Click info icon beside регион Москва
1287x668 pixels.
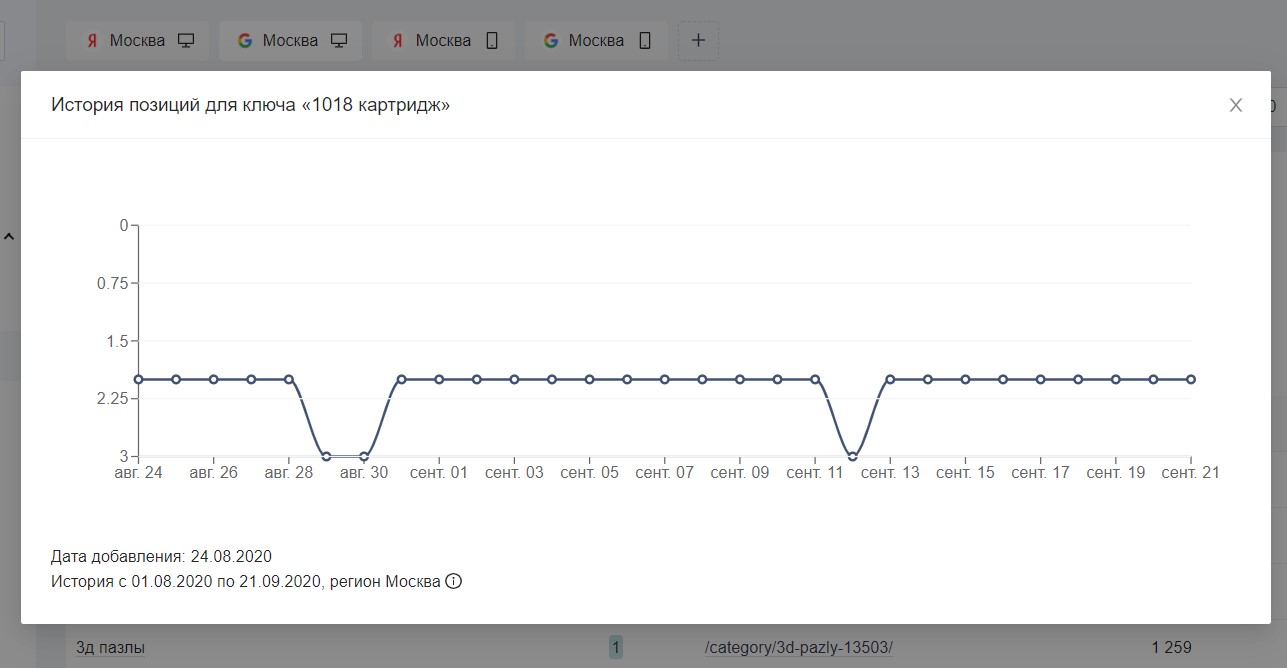point(453,581)
